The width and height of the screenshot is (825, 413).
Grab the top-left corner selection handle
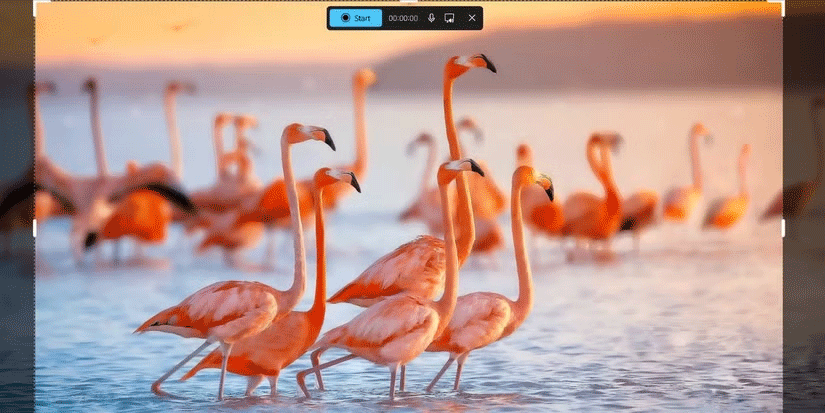(36, 3)
